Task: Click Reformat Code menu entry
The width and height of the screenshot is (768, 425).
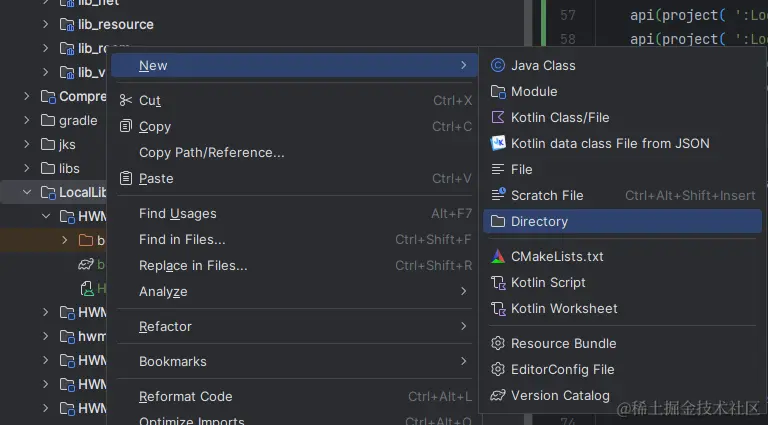Action: coord(186,396)
